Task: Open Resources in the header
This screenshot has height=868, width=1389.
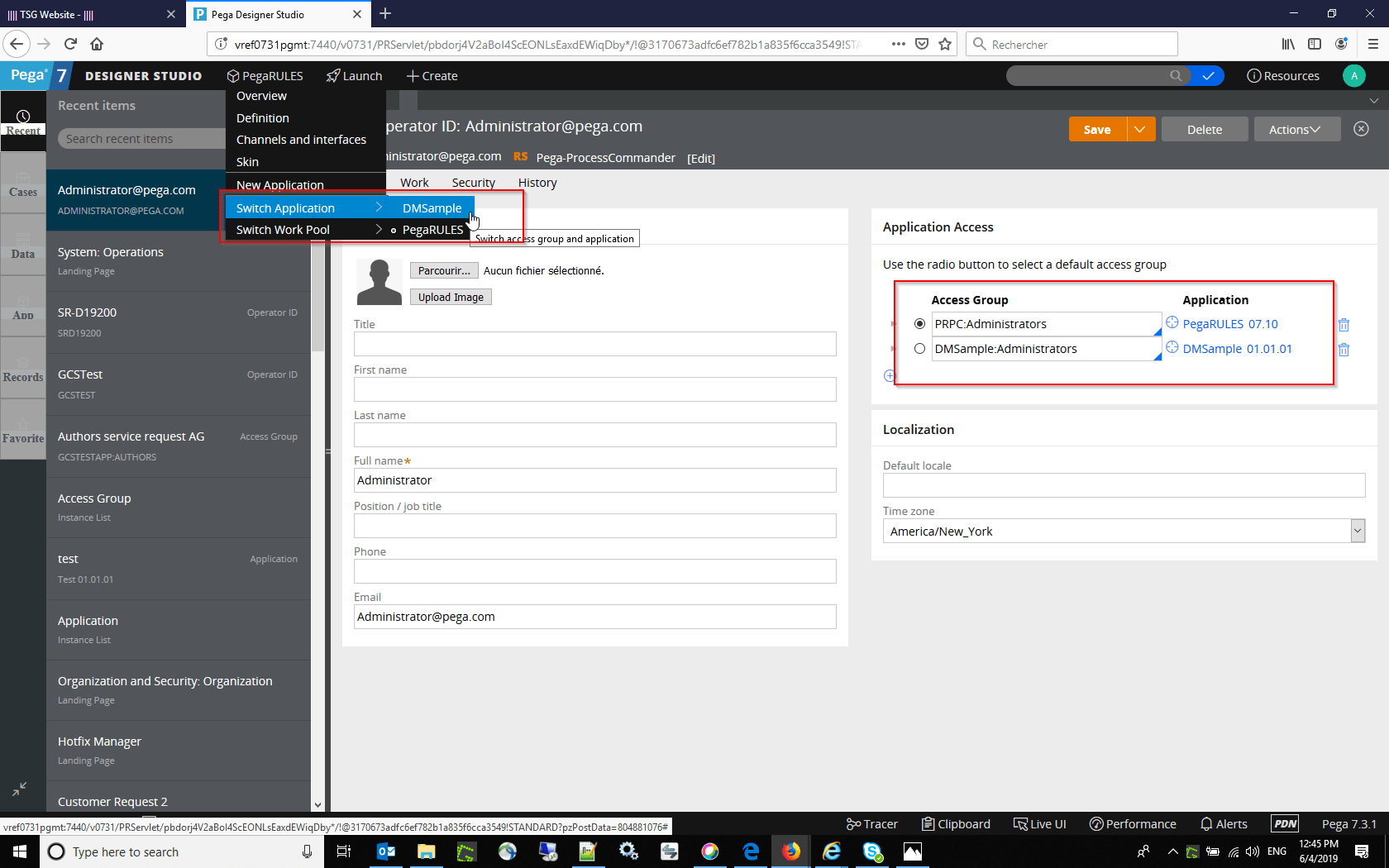Action: (x=1283, y=76)
